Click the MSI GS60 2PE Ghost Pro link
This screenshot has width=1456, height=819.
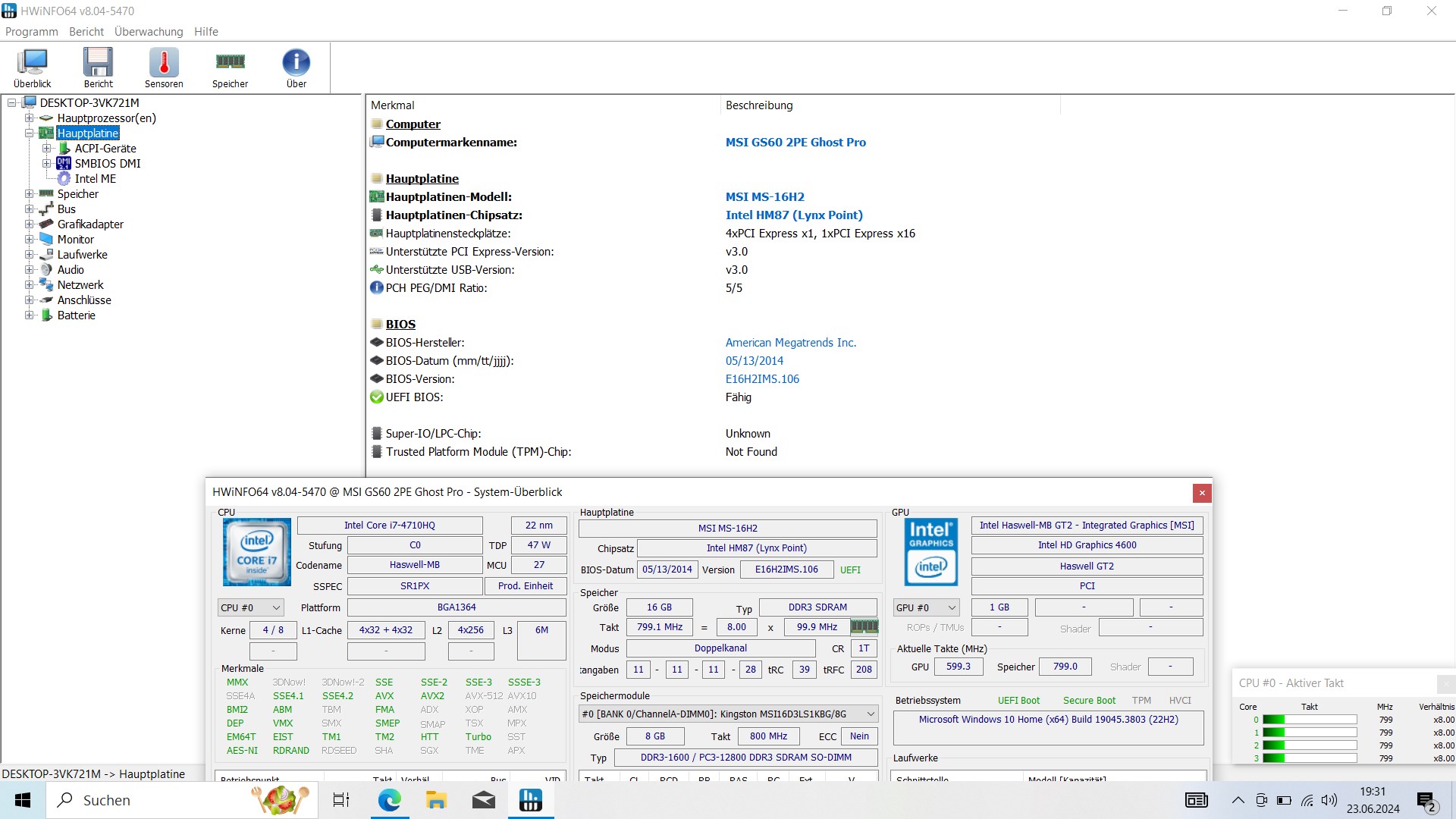pyautogui.click(x=795, y=143)
